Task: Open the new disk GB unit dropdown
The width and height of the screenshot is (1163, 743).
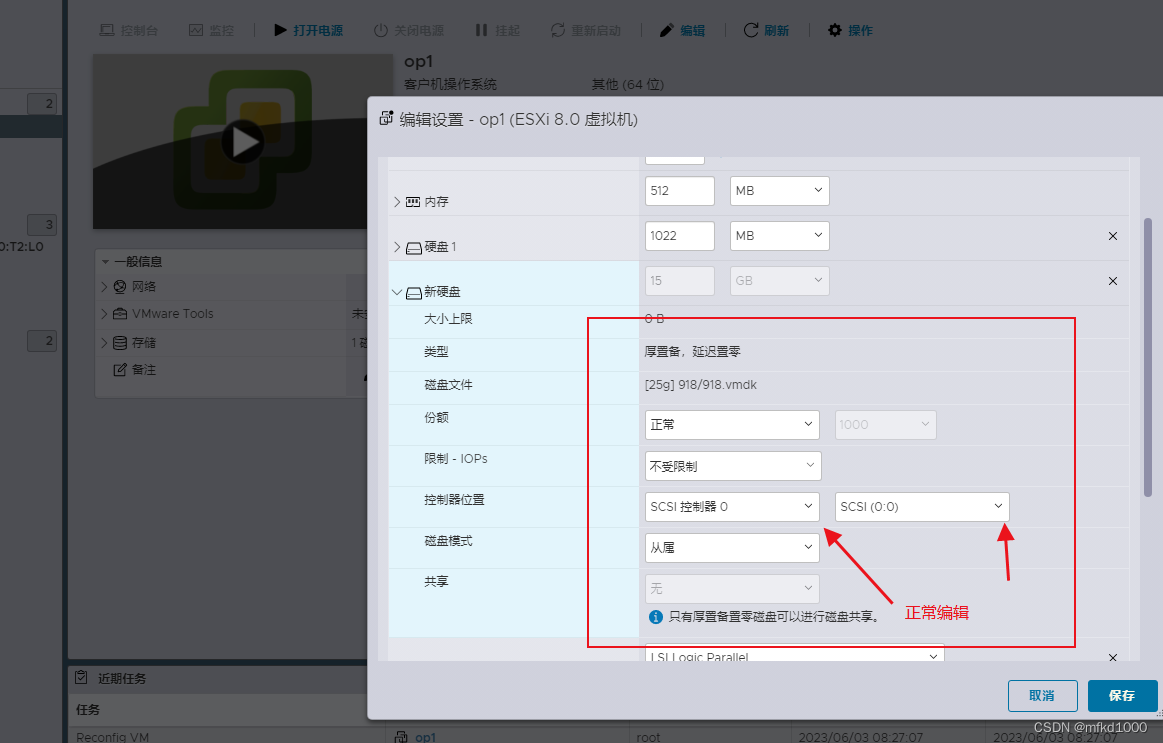Action: click(780, 281)
